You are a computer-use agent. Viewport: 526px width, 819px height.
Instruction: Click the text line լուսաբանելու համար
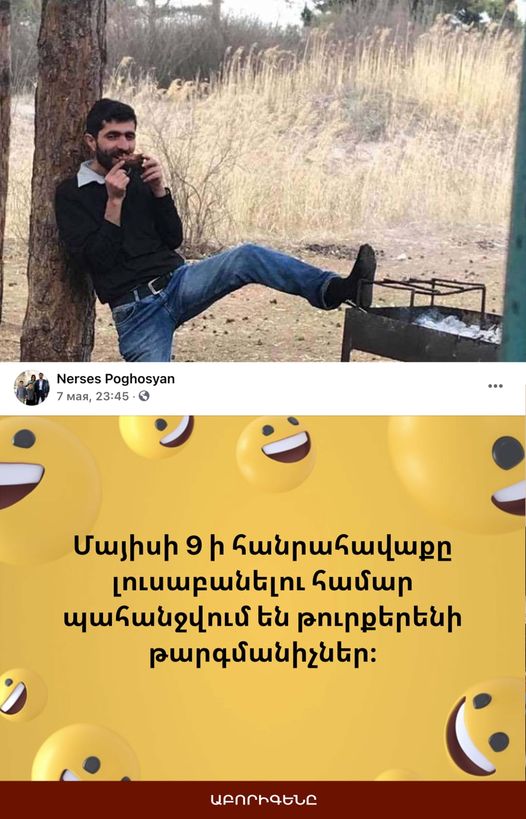[263, 583]
